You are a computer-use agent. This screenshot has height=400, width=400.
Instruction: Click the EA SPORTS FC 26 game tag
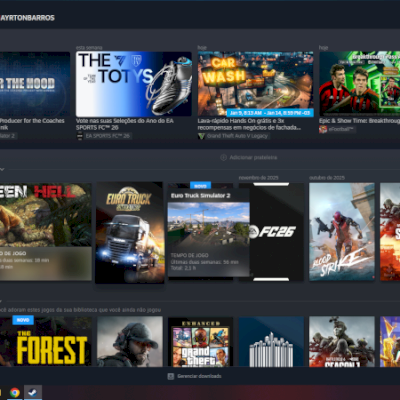pyautogui.click(x=108, y=136)
